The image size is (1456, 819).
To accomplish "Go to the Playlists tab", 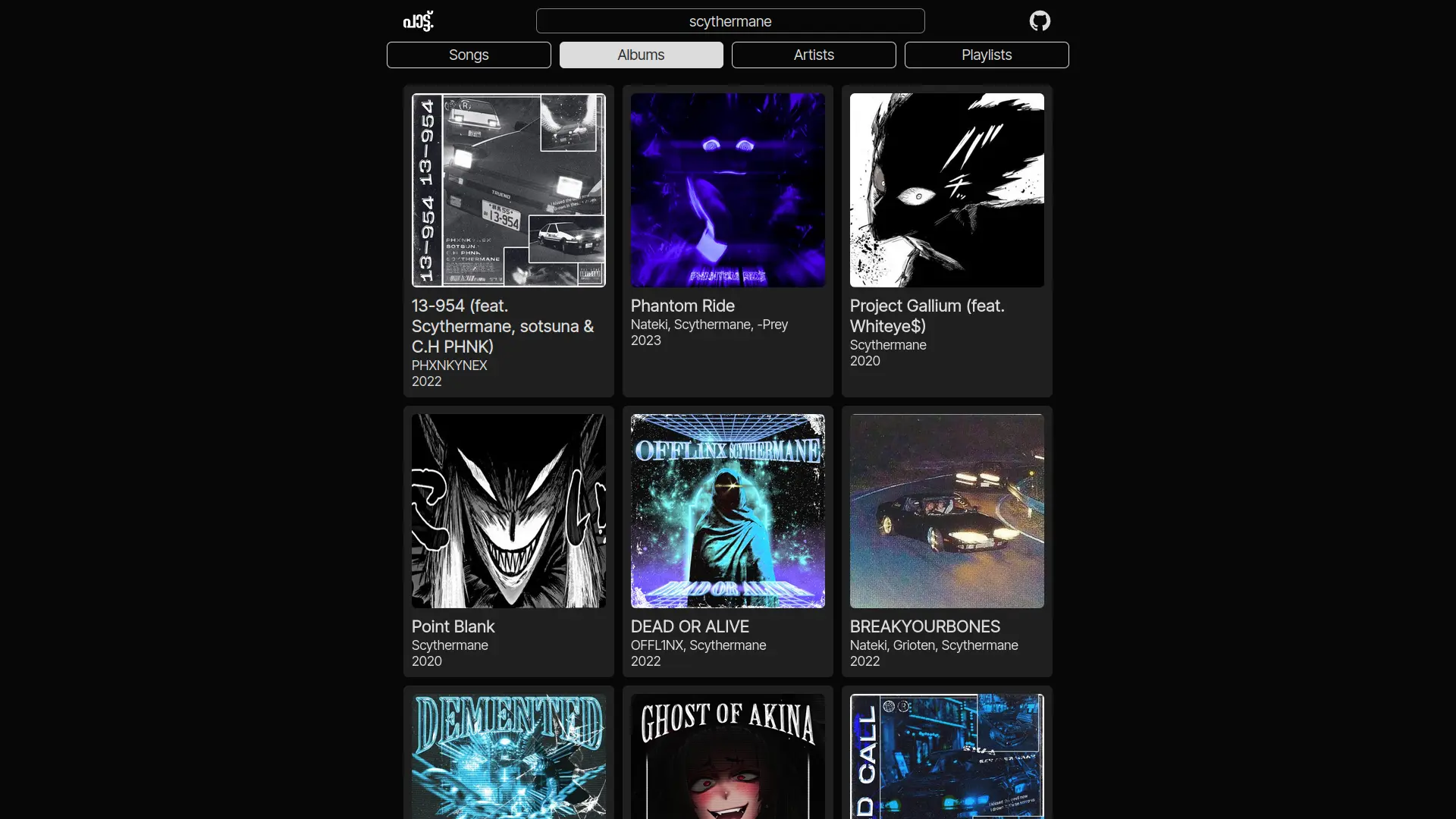I will pos(986,55).
